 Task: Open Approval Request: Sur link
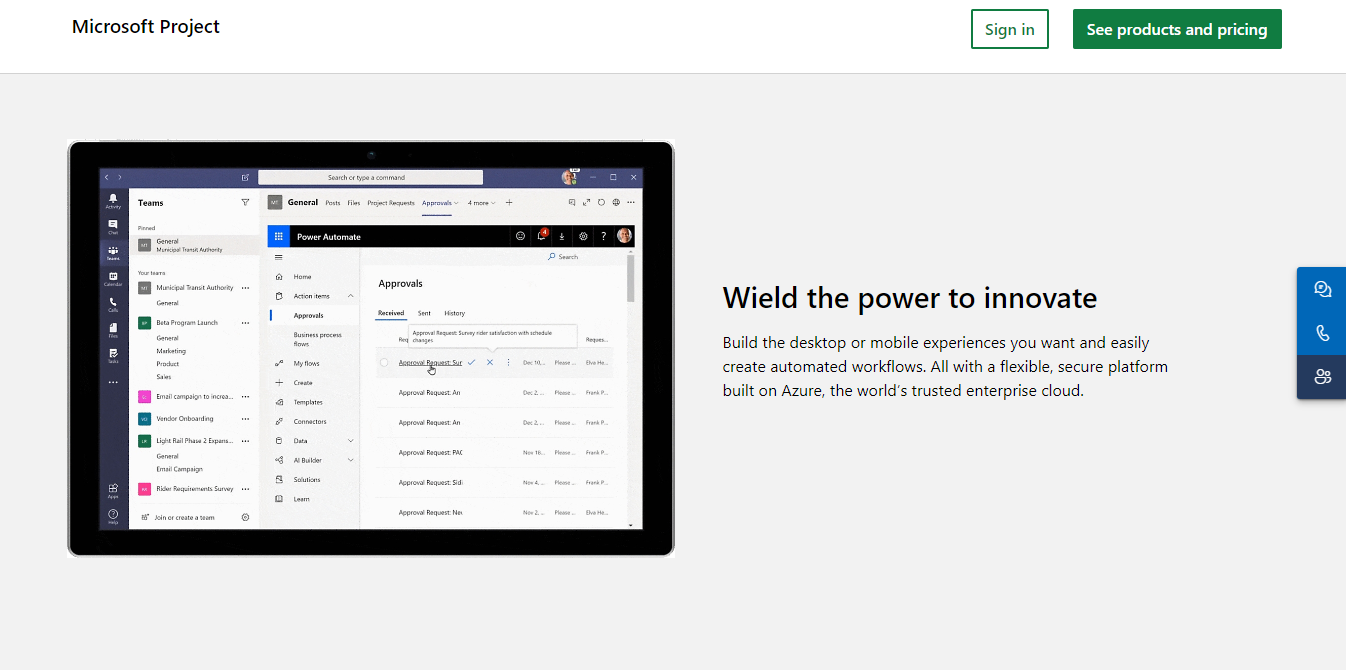click(430, 362)
